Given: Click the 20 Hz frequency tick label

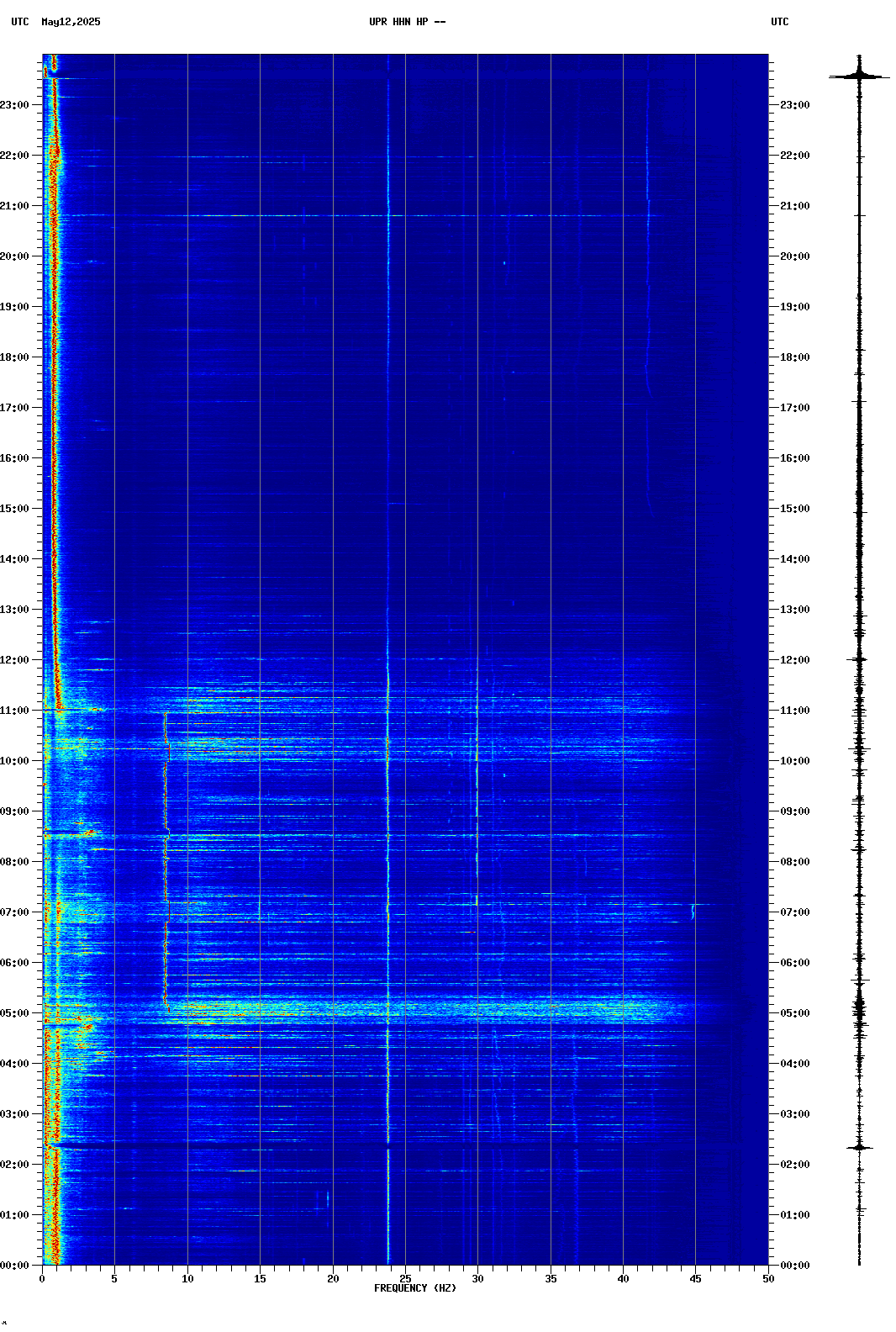Looking at the screenshot, I should tap(333, 1279).
